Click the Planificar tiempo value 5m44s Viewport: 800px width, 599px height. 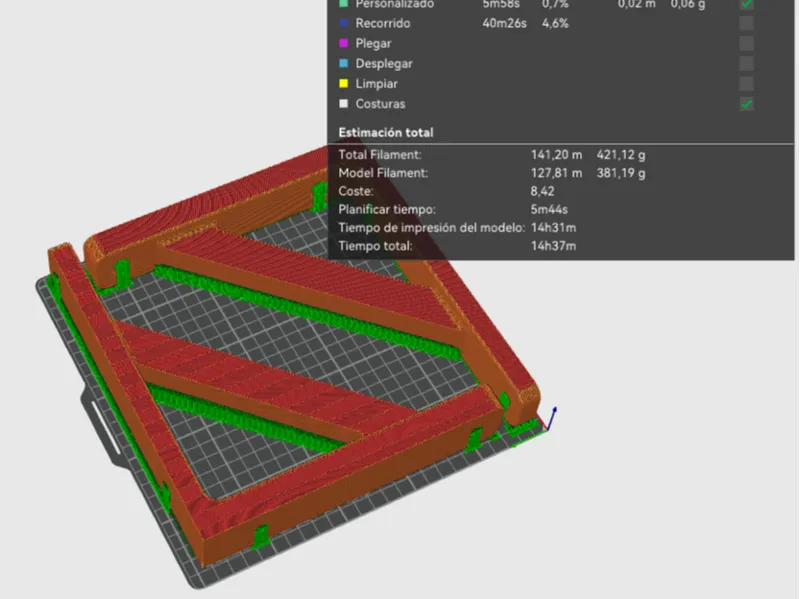(549, 210)
